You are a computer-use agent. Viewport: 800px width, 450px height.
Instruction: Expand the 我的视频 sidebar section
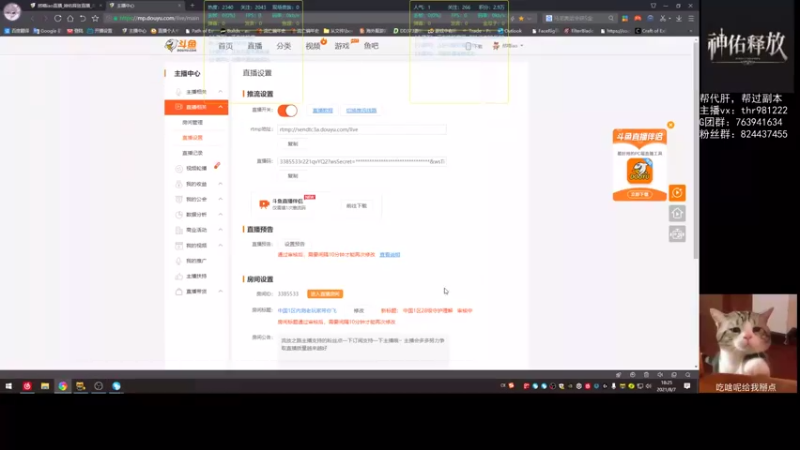[220, 245]
